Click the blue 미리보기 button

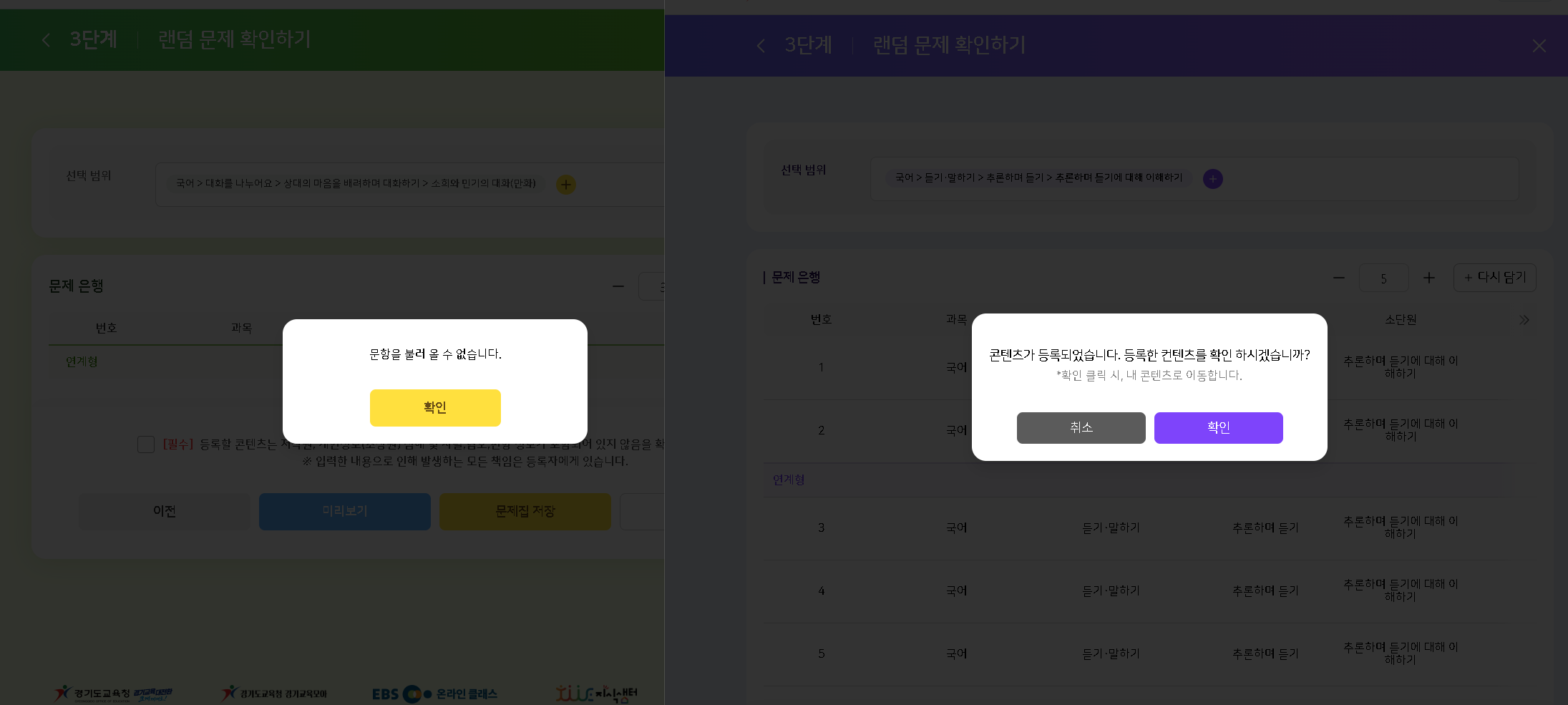click(345, 511)
